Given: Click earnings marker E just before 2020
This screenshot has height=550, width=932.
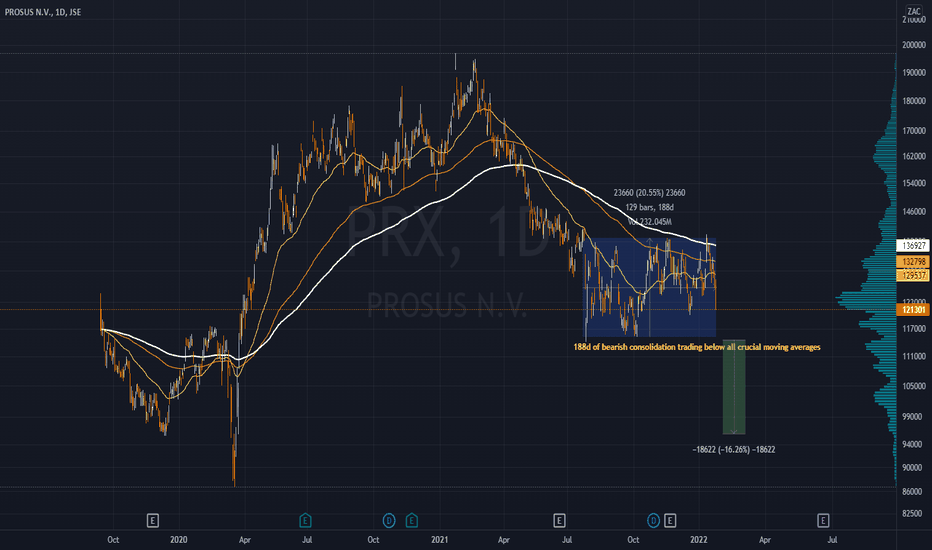Looking at the screenshot, I should pyautogui.click(x=152, y=521).
